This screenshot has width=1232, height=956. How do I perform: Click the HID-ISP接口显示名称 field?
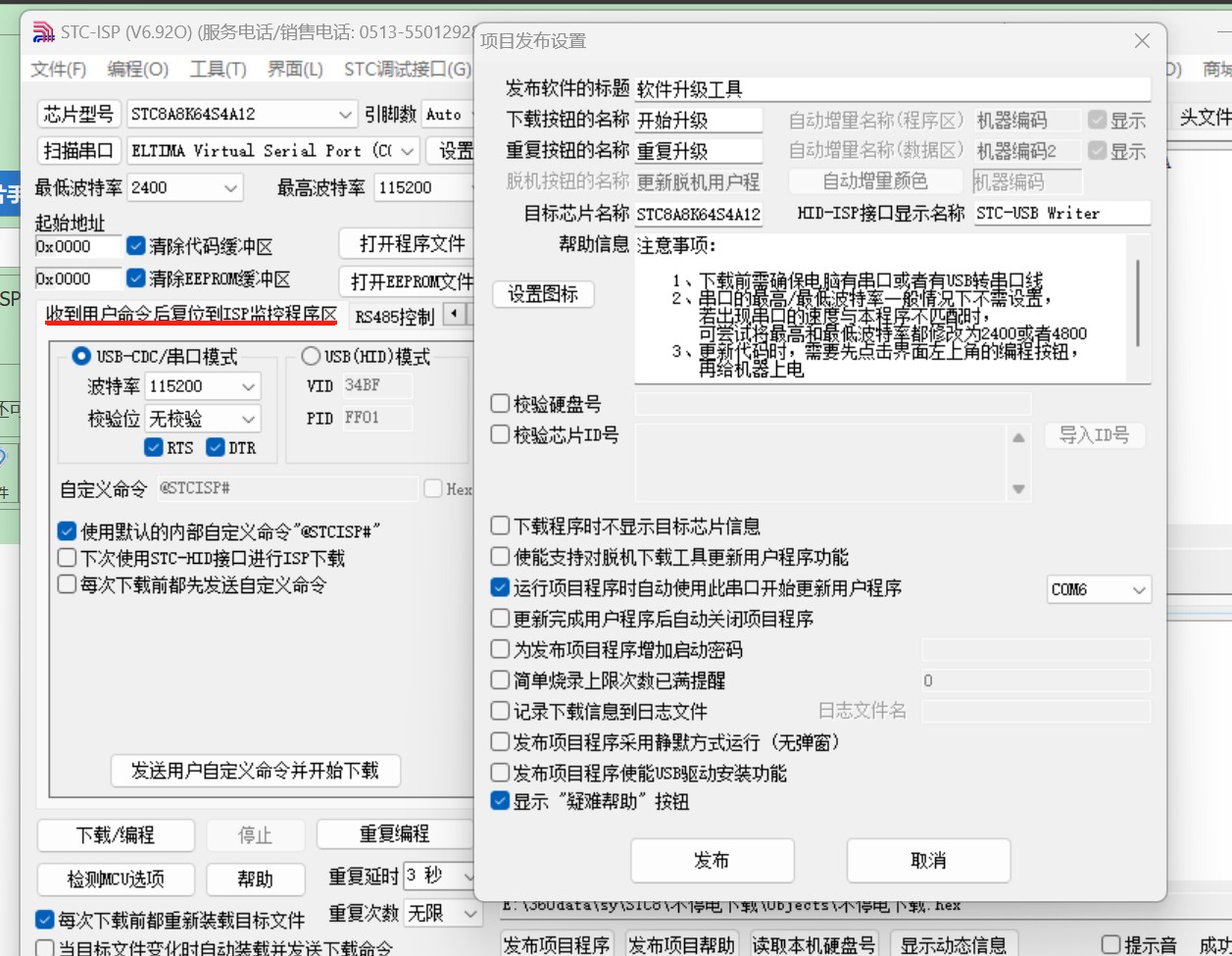click(1062, 213)
